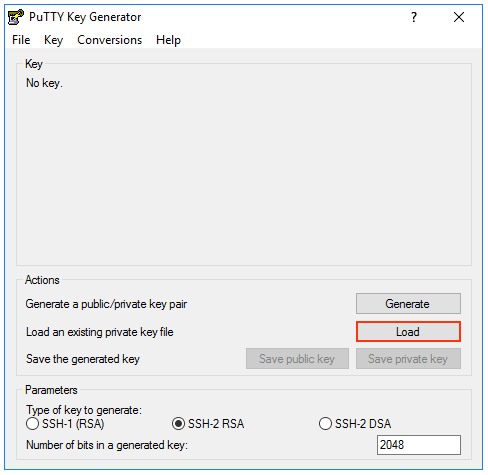The height and width of the screenshot is (475, 488).
Task: Click the 'Generate a public/private key pair' label
Action: (x=106, y=304)
